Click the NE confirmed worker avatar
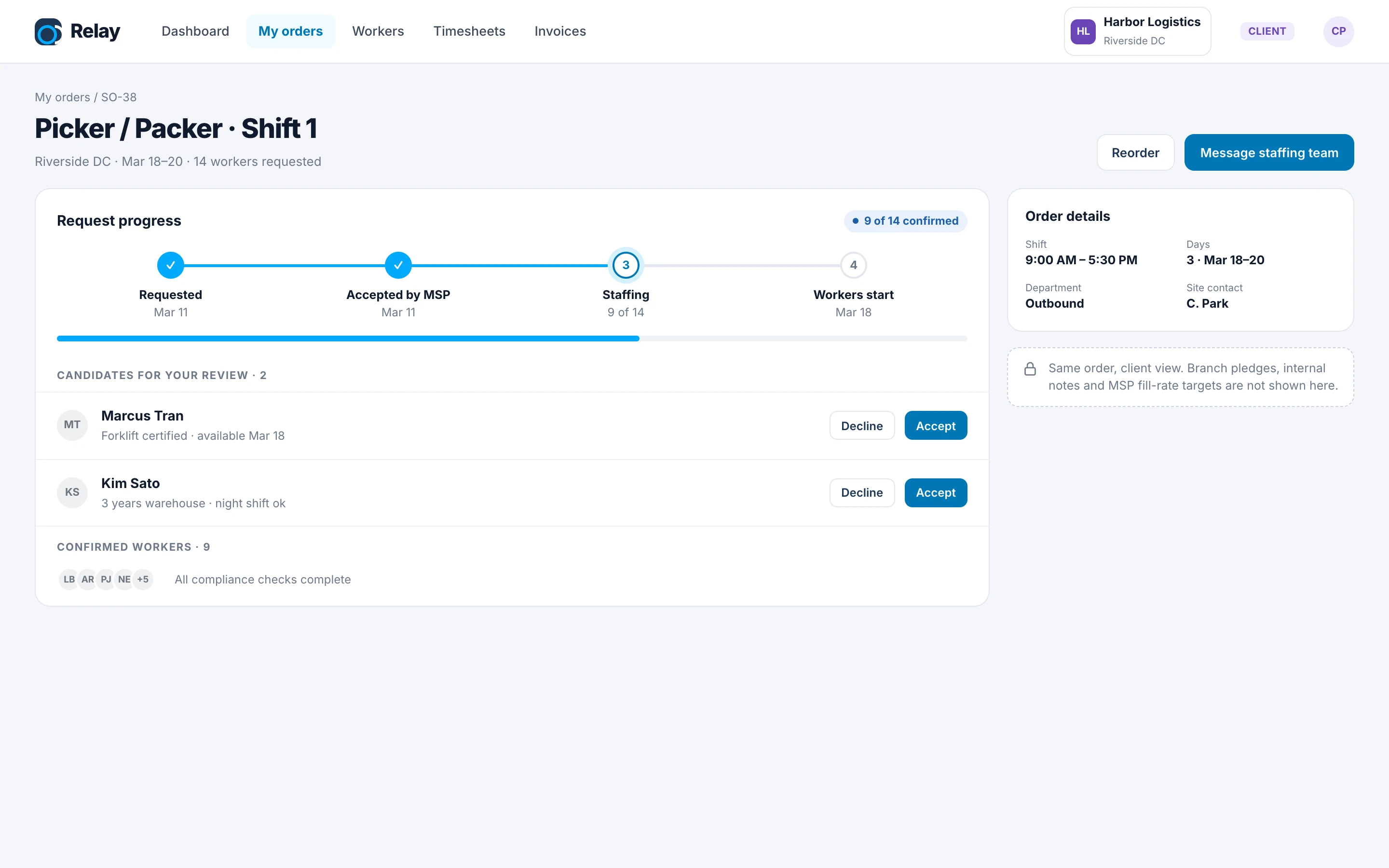The height and width of the screenshot is (868, 1389). click(x=124, y=579)
